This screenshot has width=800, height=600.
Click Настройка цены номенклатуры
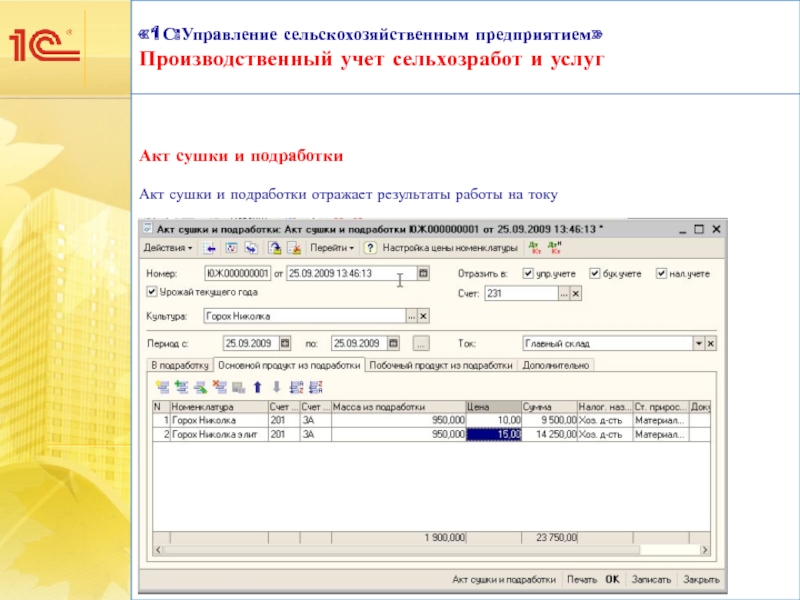coord(450,248)
